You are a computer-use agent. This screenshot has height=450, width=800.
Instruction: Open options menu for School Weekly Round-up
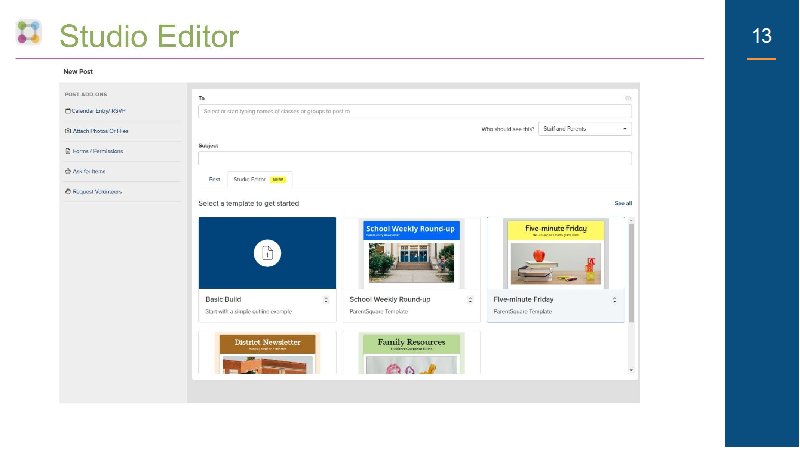(470, 300)
